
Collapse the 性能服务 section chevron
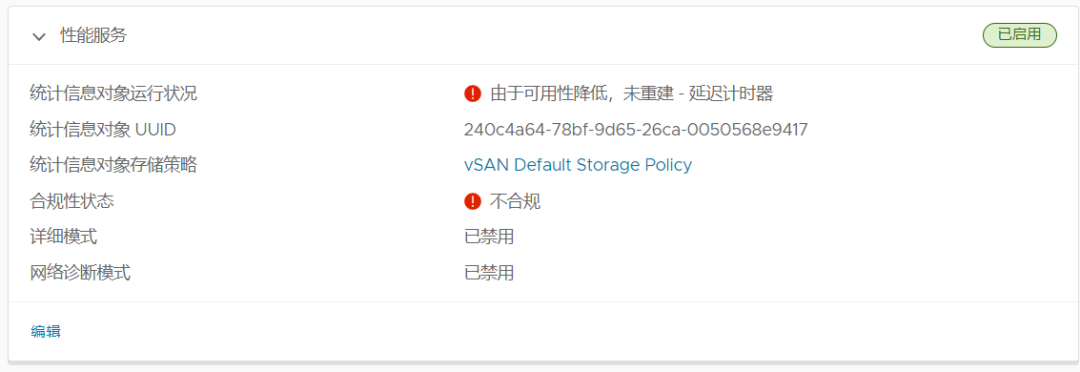(x=39, y=37)
